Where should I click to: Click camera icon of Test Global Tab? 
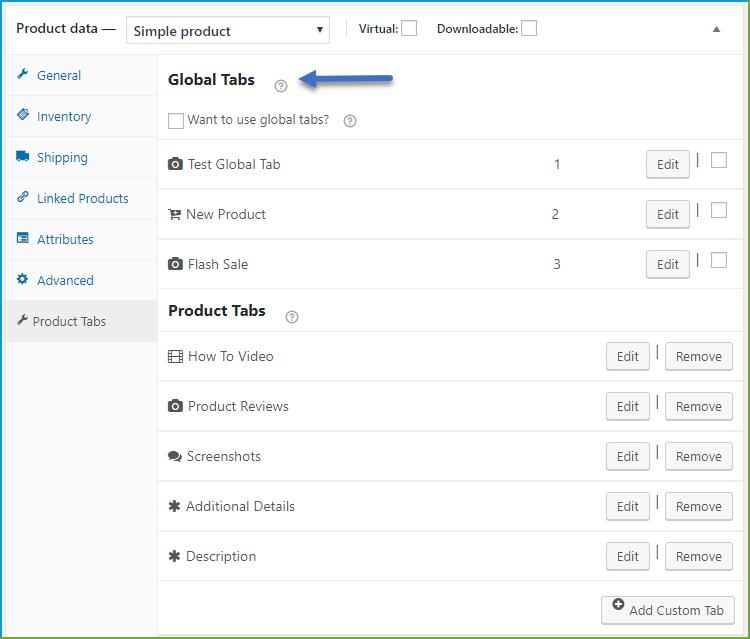pyautogui.click(x=175, y=164)
